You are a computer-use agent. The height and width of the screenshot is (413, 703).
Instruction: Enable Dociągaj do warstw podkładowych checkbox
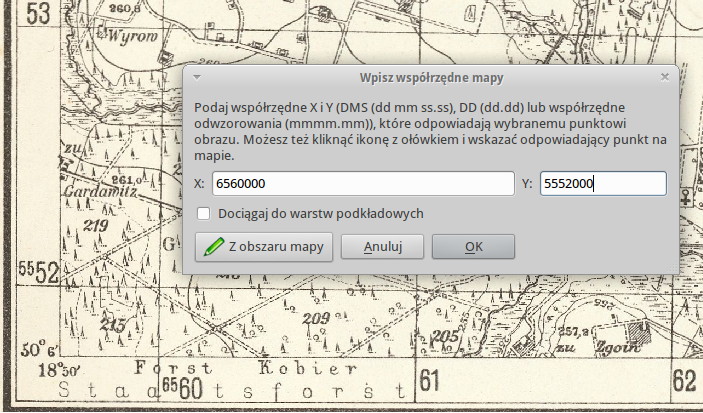click(204, 213)
